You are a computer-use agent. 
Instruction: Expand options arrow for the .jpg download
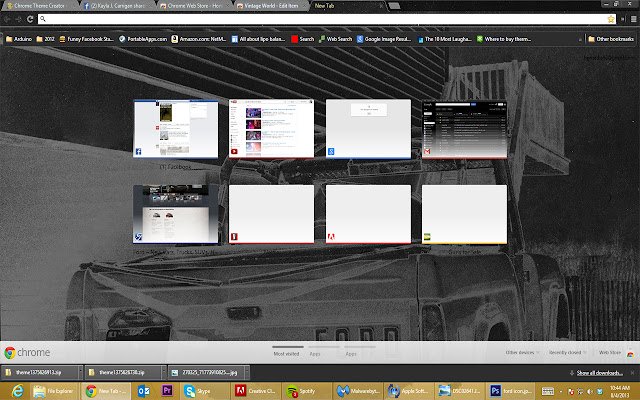[247, 372]
